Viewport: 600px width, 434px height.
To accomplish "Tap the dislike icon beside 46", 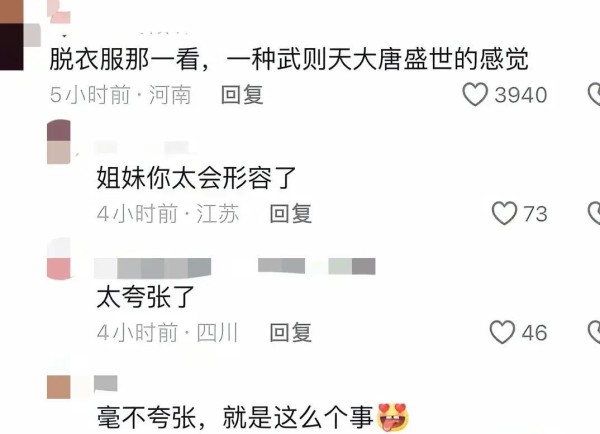I will [594, 332].
